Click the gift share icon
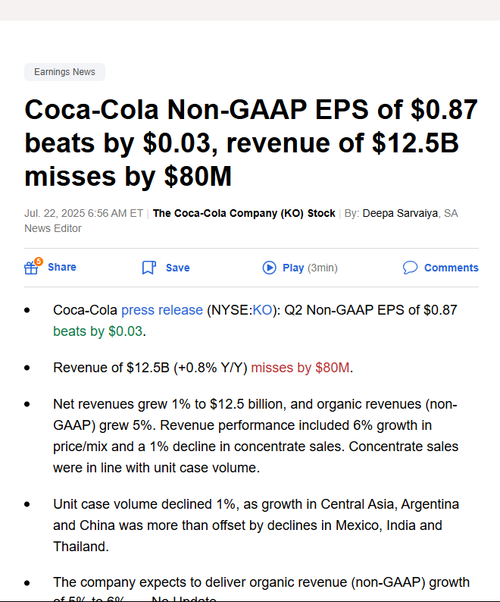The height and width of the screenshot is (602, 500). tap(31, 268)
